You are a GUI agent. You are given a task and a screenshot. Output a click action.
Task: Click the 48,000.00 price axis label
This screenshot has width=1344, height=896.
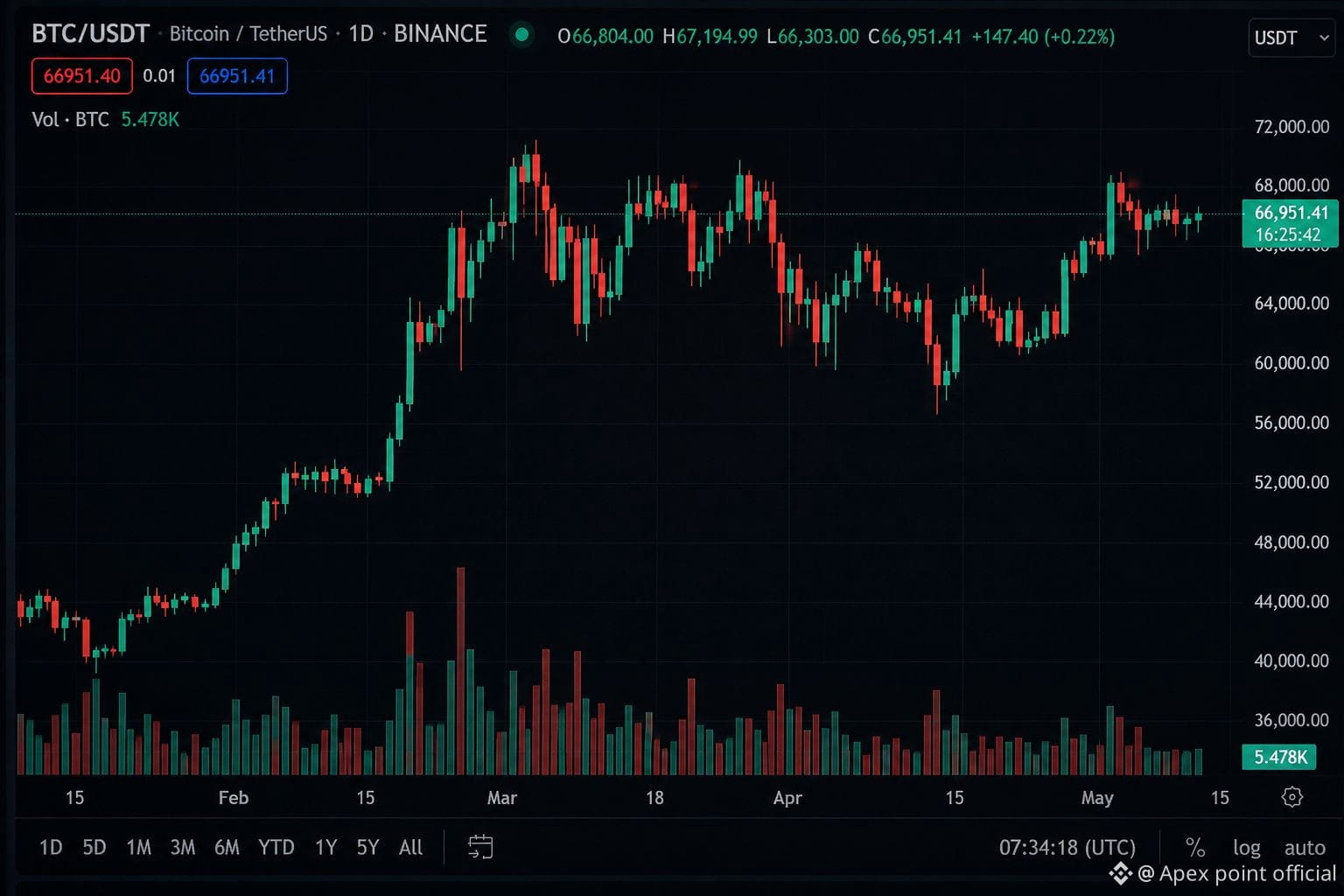(1291, 542)
